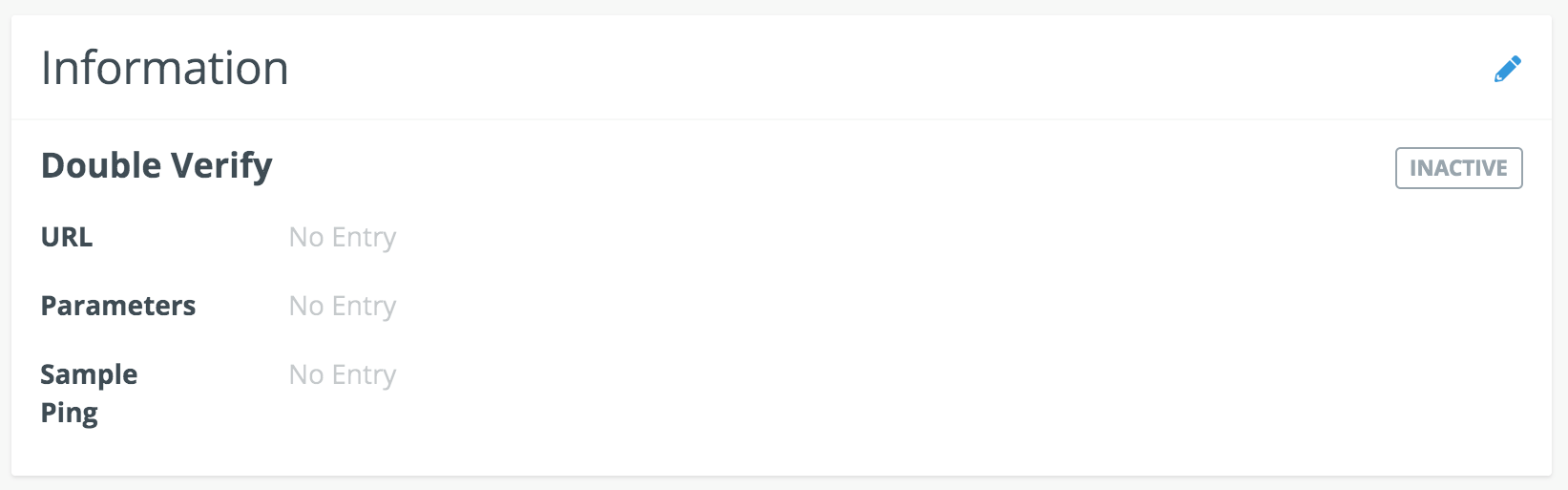1568x490 pixels.
Task: Click the empty Sample Ping placeholder text
Action: pyautogui.click(x=343, y=374)
